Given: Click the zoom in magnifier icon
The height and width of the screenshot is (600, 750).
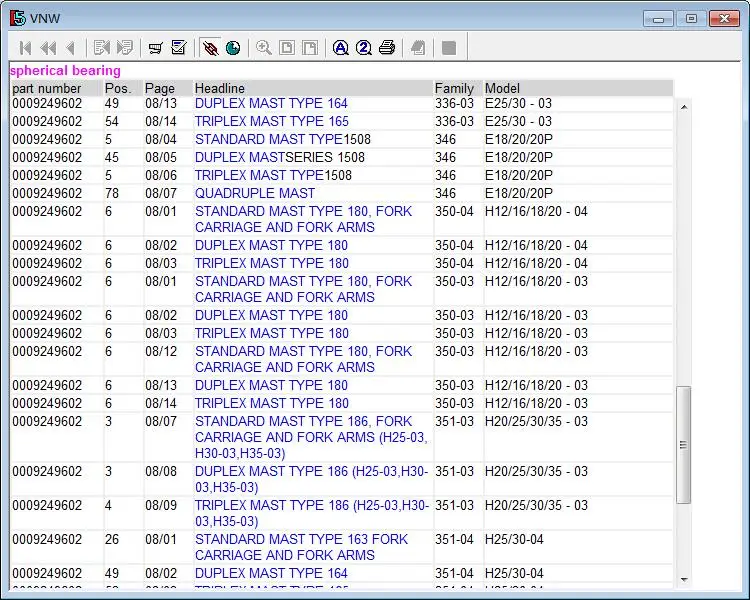Looking at the screenshot, I should click(x=264, y=48).
